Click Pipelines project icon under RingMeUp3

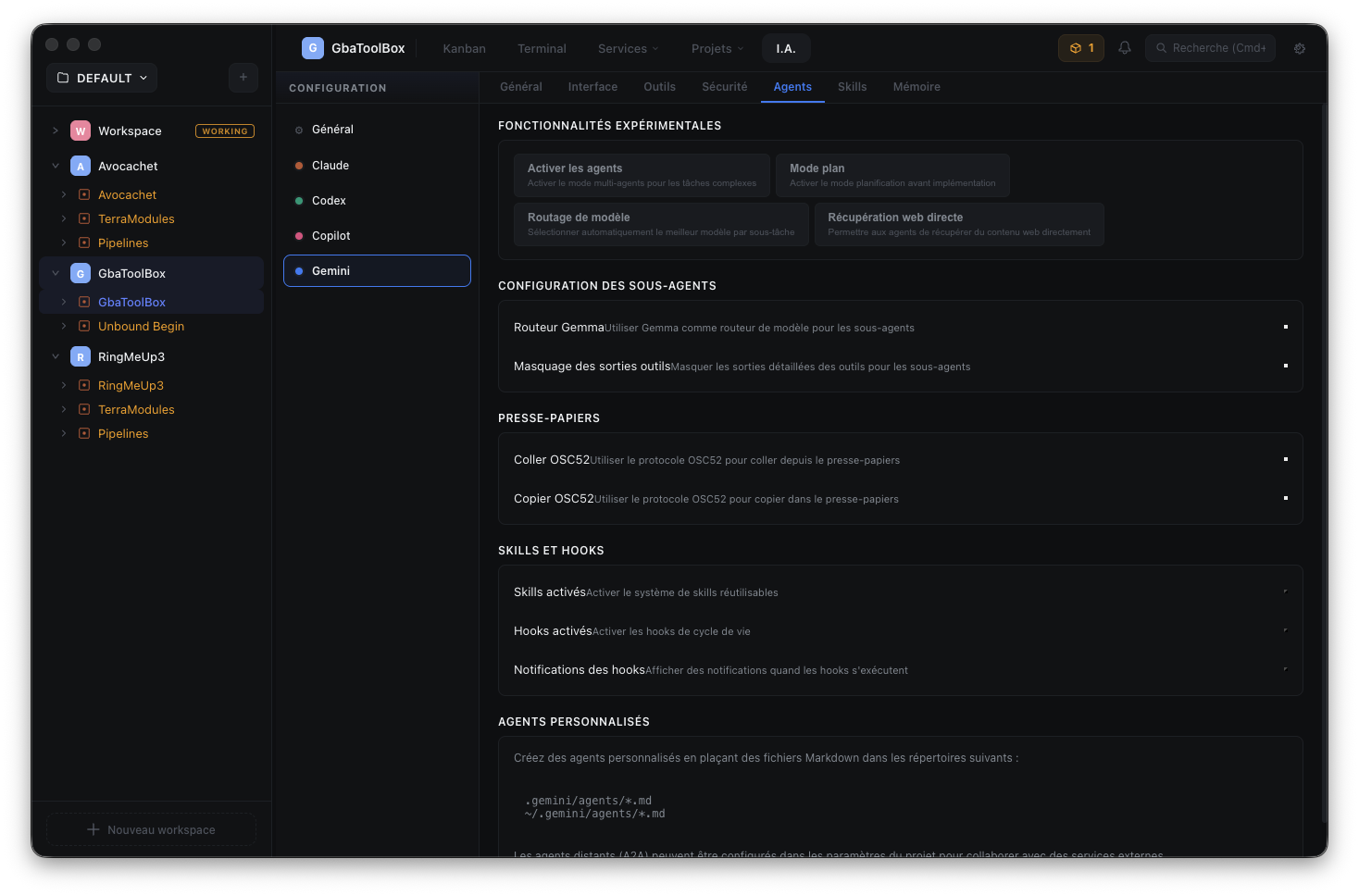(84, 434)
